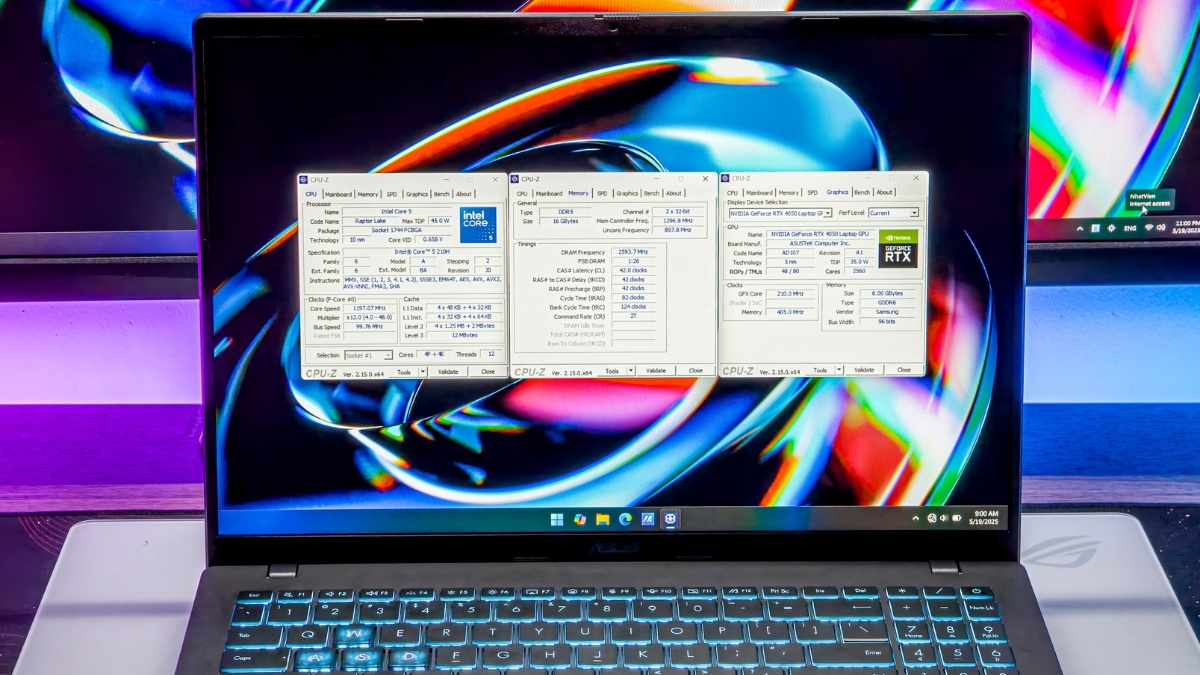Viewport: 1200px width, 675px height.
Task: Click the Intel Core 5 logo badge
Action: (x=479, y=225)
